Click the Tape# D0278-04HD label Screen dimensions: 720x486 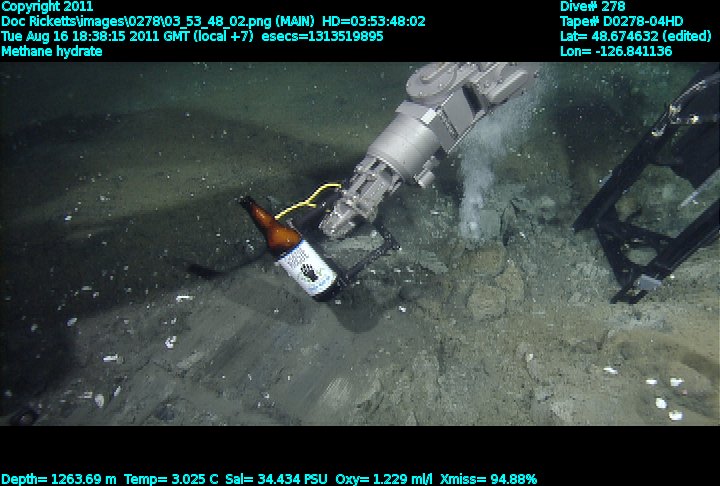pos(621,21)
